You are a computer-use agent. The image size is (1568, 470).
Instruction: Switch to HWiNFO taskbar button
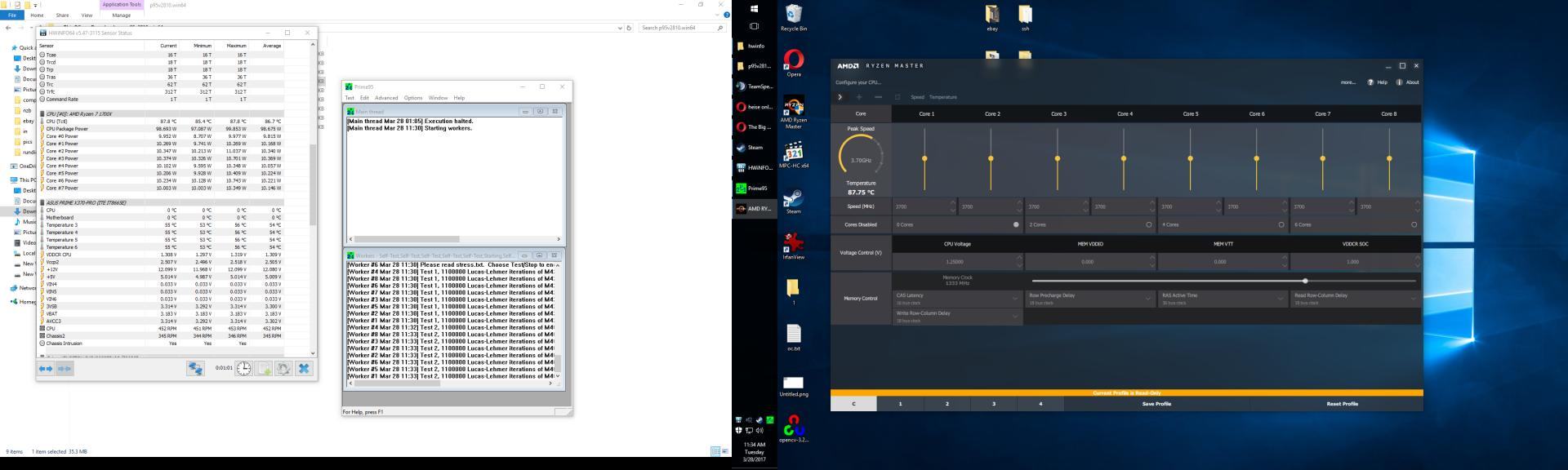click(754, 168)
